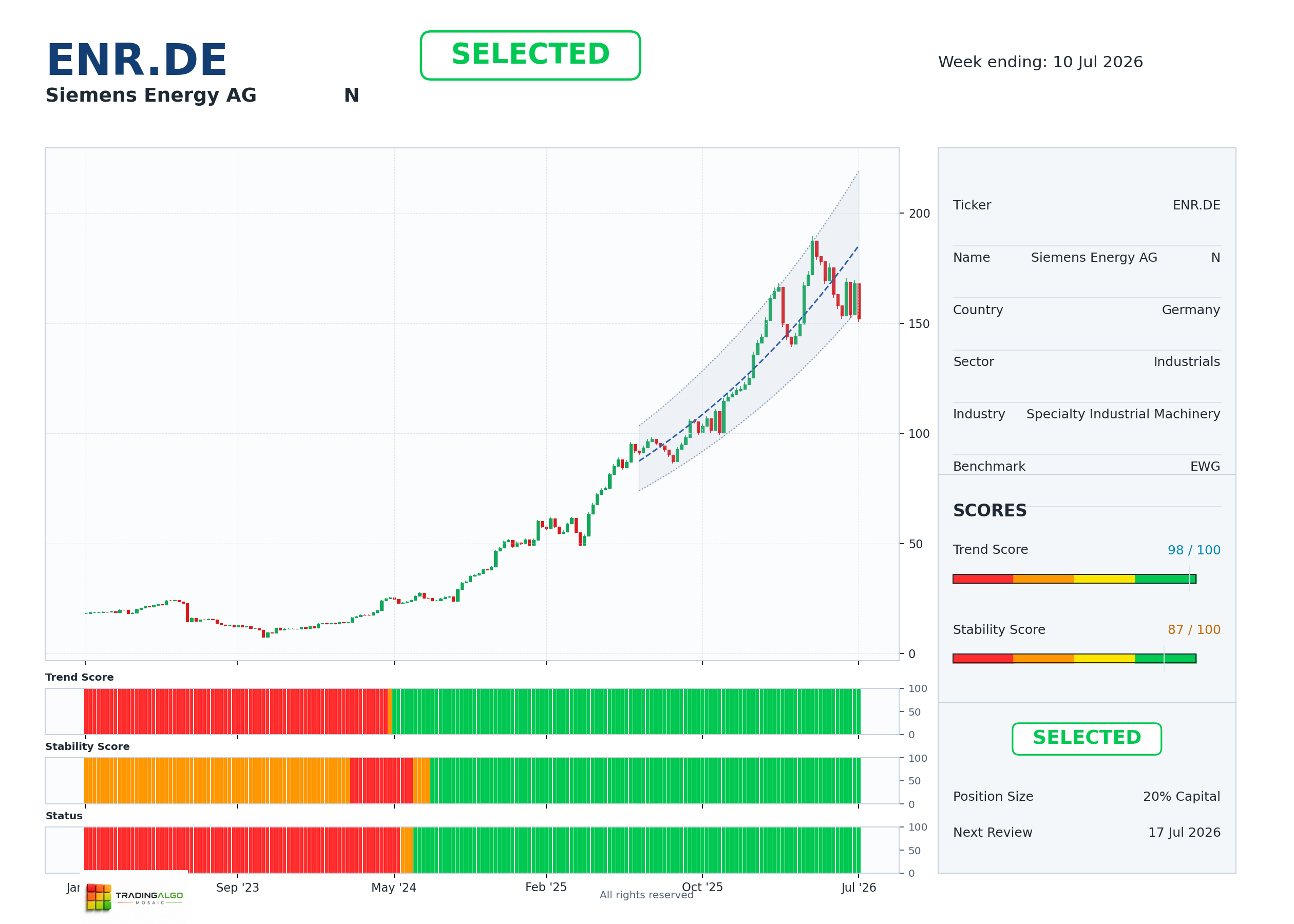Click the Trend Score gauge bar in the SCORES panel

[1074, 579]
